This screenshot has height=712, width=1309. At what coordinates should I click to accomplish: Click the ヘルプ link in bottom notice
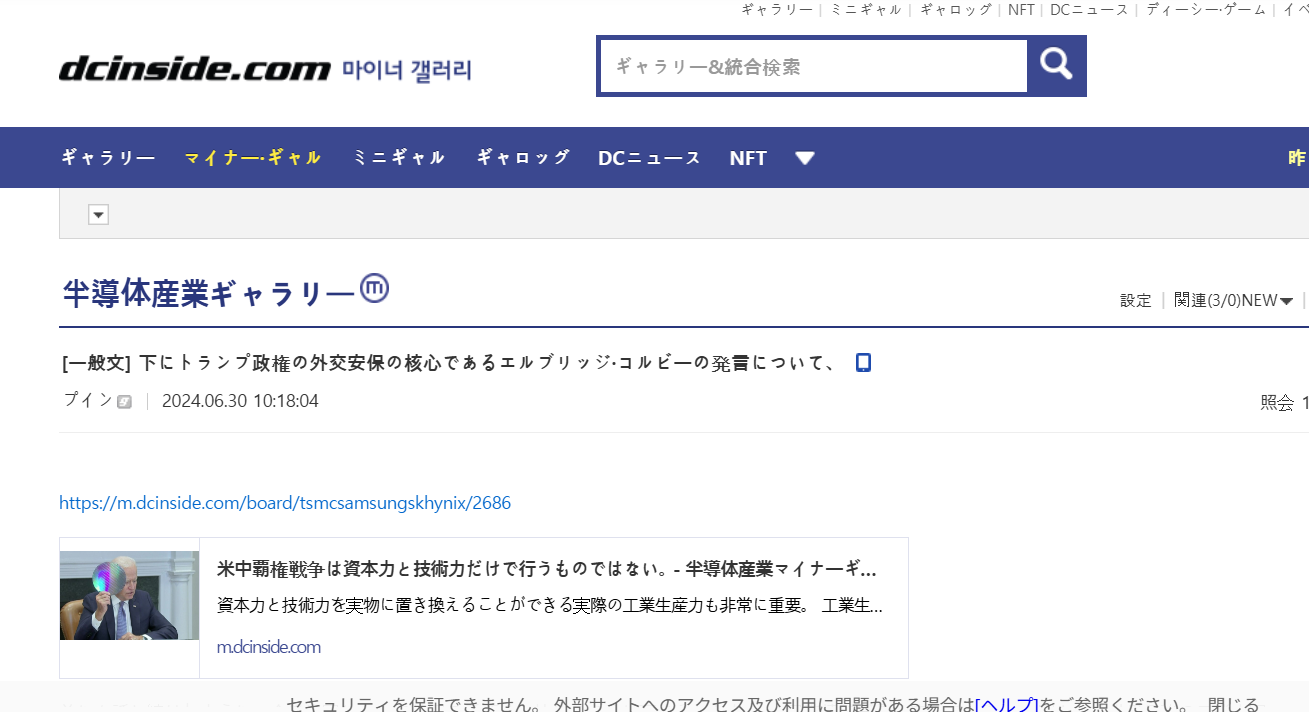coord(1006,704)
